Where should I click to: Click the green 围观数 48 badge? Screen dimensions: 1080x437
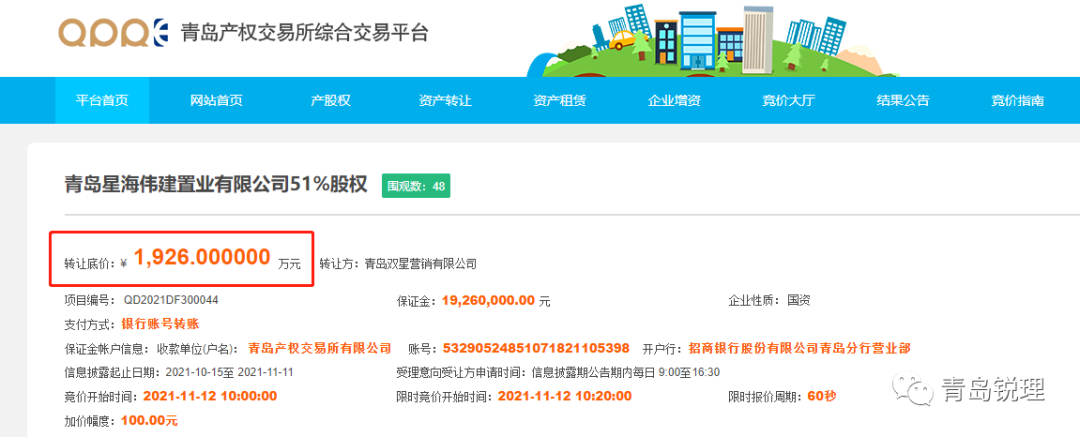(x=415, y=186)
